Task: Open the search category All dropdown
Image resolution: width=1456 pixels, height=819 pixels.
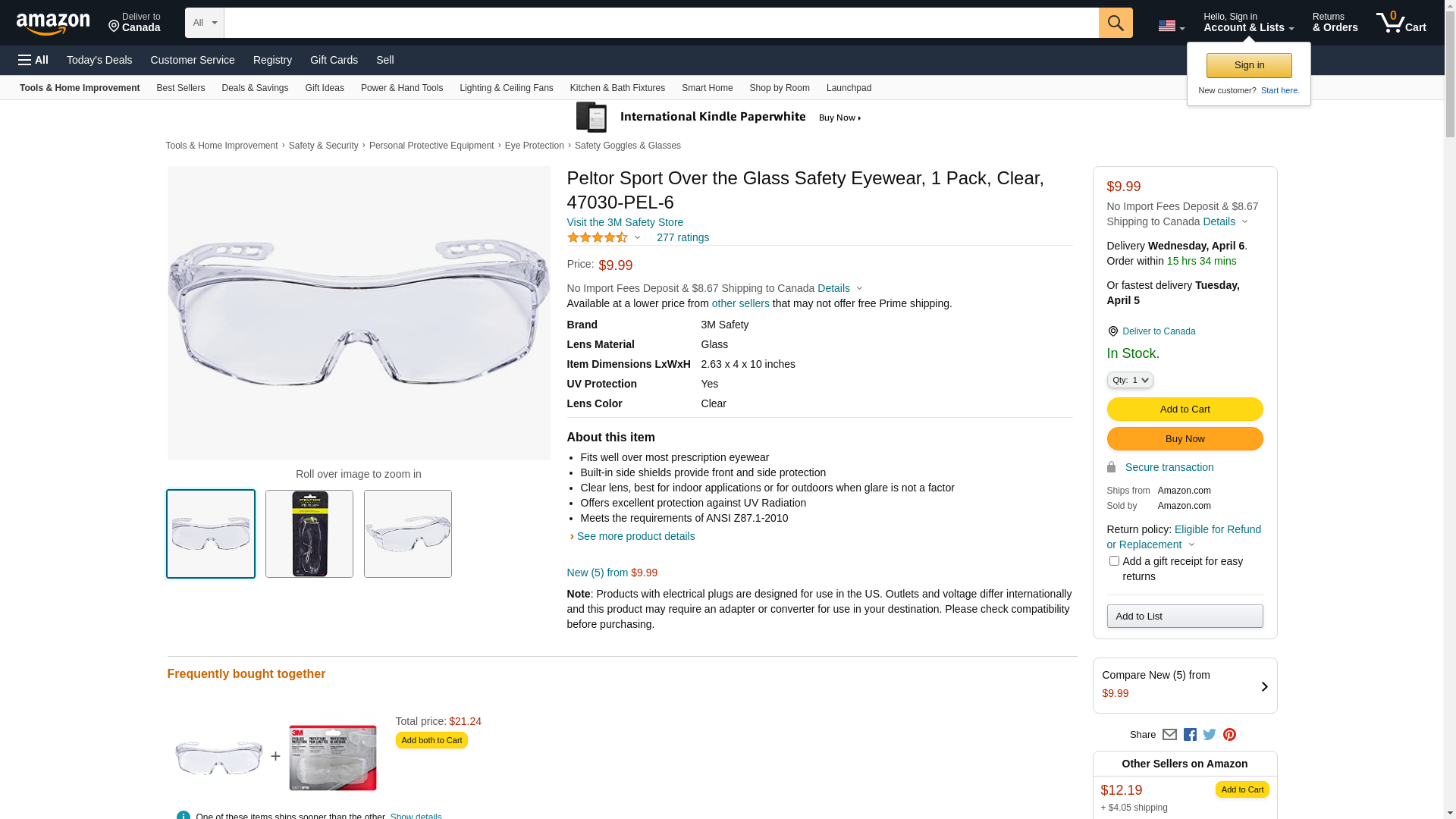Action: pyautogui.click(x=205, y=23)
